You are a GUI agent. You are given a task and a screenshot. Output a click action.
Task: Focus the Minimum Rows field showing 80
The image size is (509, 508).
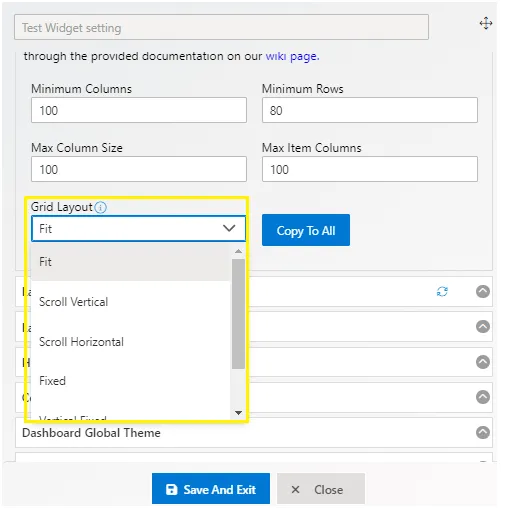click(x=370, y=110)
